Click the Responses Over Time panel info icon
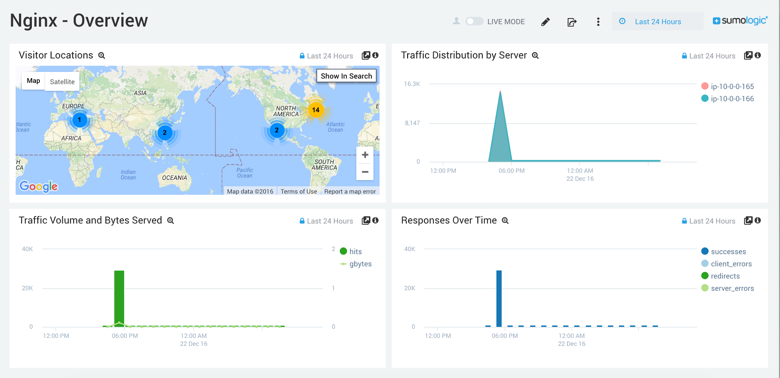This screenshot has width=780, height=378. click(758, 220)
